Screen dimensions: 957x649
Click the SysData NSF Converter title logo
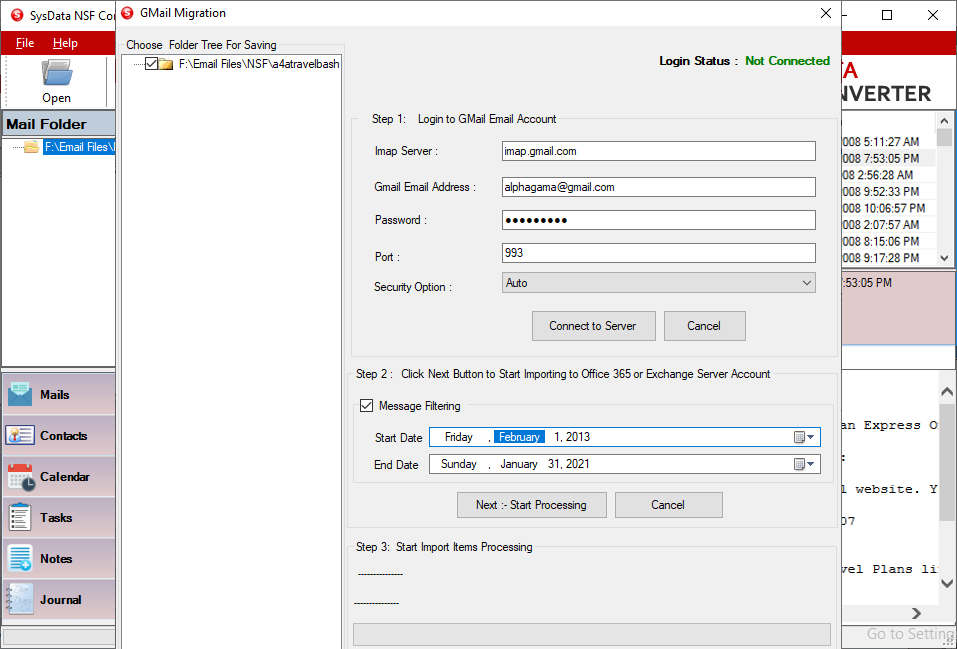coord(16,15)
